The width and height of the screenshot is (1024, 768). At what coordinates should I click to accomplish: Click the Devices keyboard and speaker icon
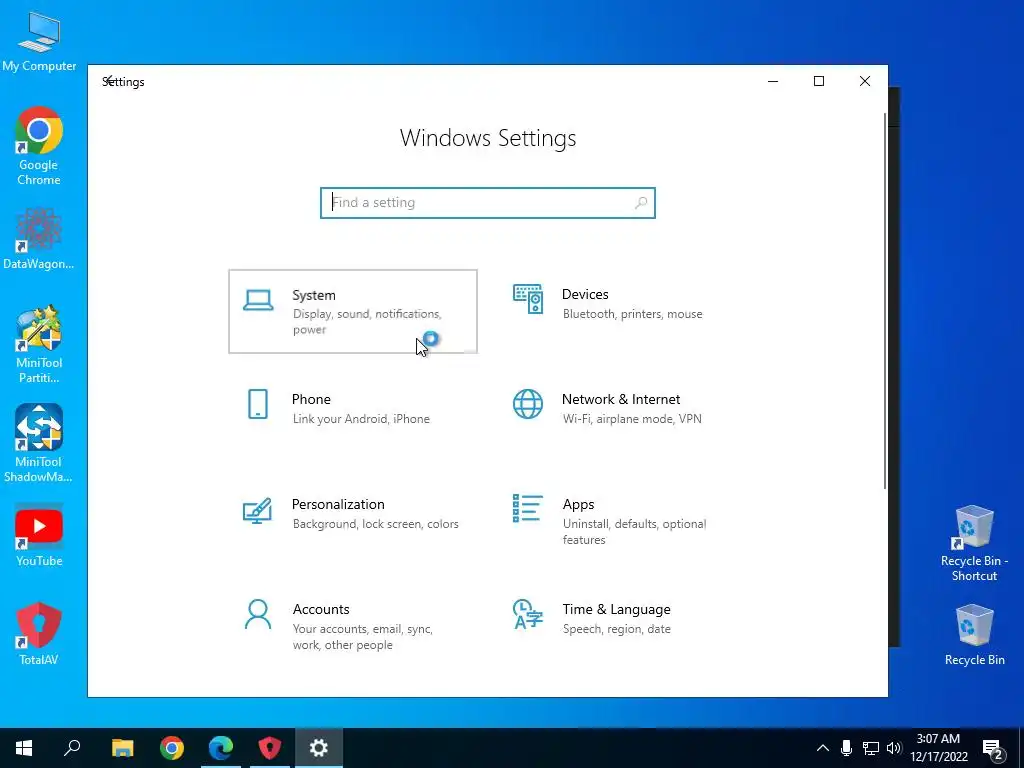coord(528,299)
